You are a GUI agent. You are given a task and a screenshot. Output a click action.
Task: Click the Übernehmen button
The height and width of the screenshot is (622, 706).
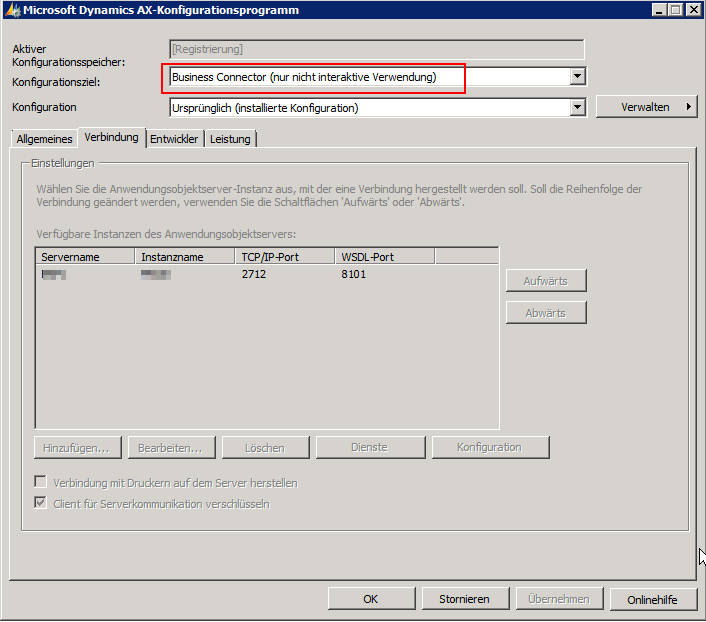click(559, 599)
